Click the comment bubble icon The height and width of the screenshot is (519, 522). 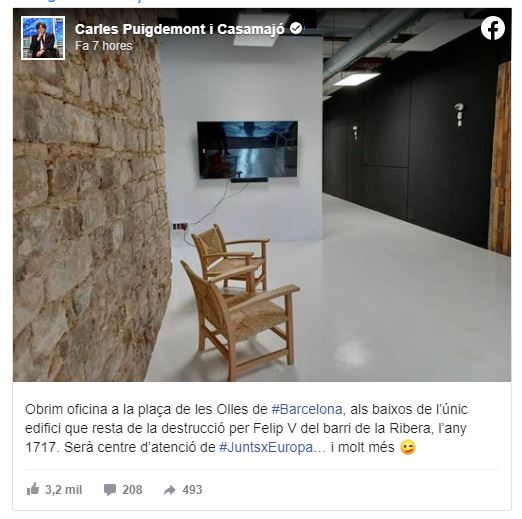(110, 490)
